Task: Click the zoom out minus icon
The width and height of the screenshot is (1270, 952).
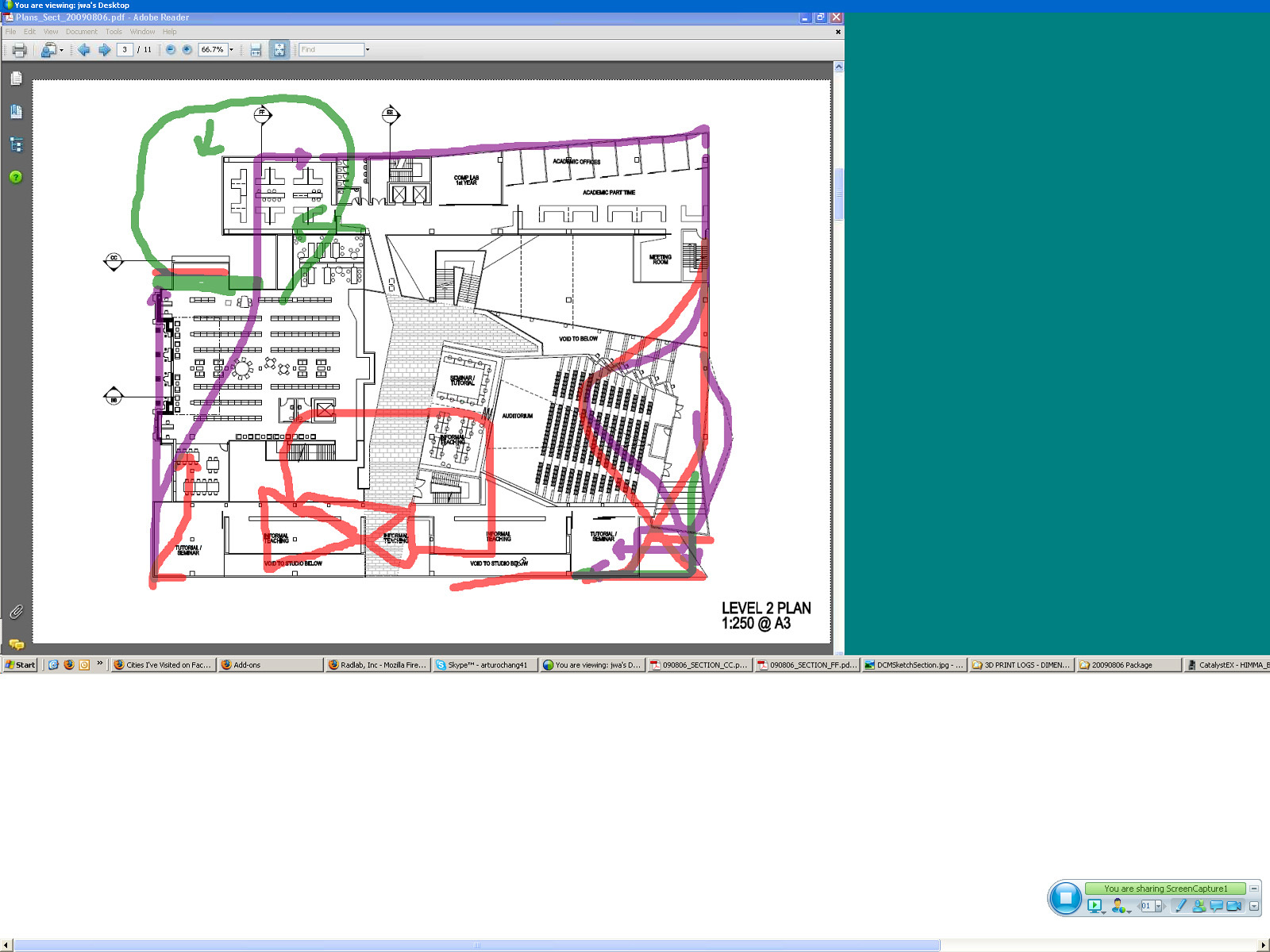Action: click(x=171, y=49)
